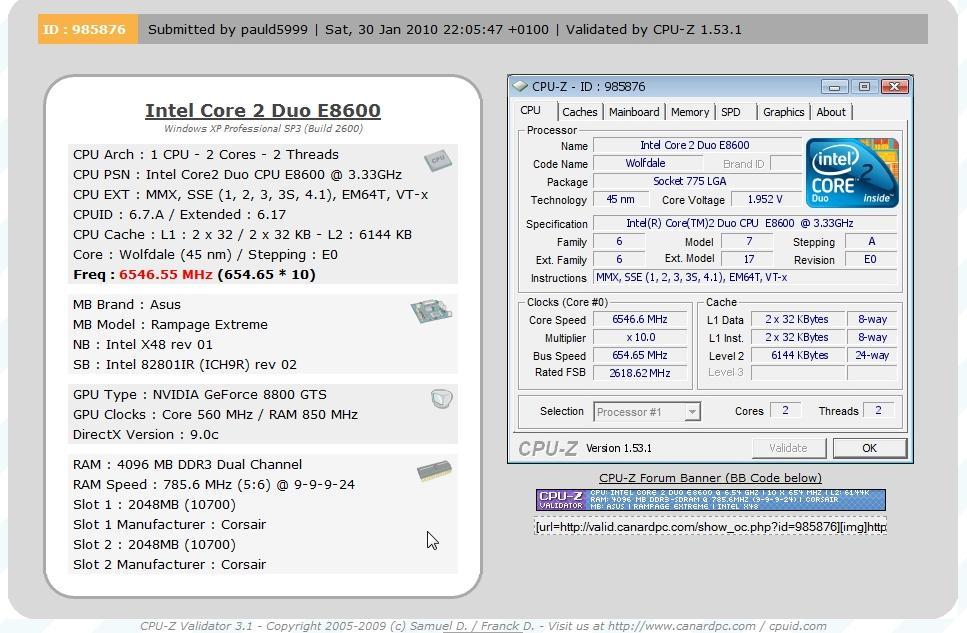
Task: Click the Core Speed value 6546.6 MHz
Action: pos(640,319)
